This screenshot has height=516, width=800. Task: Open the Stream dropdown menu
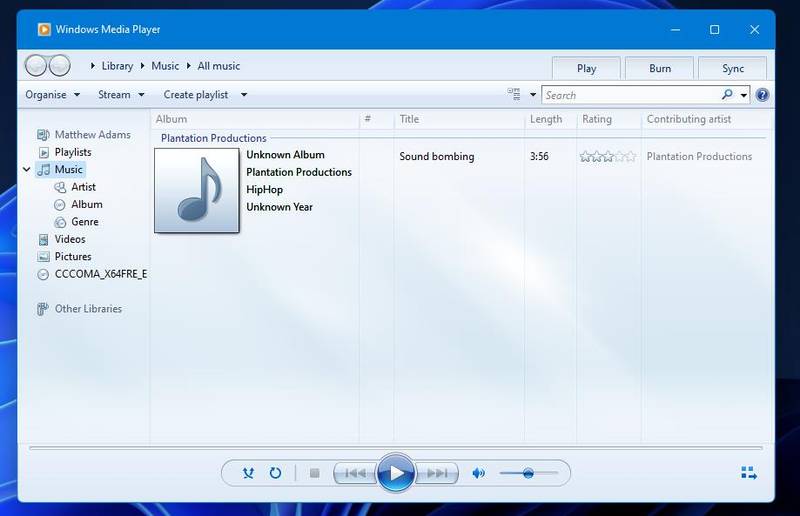coord(120,95)
